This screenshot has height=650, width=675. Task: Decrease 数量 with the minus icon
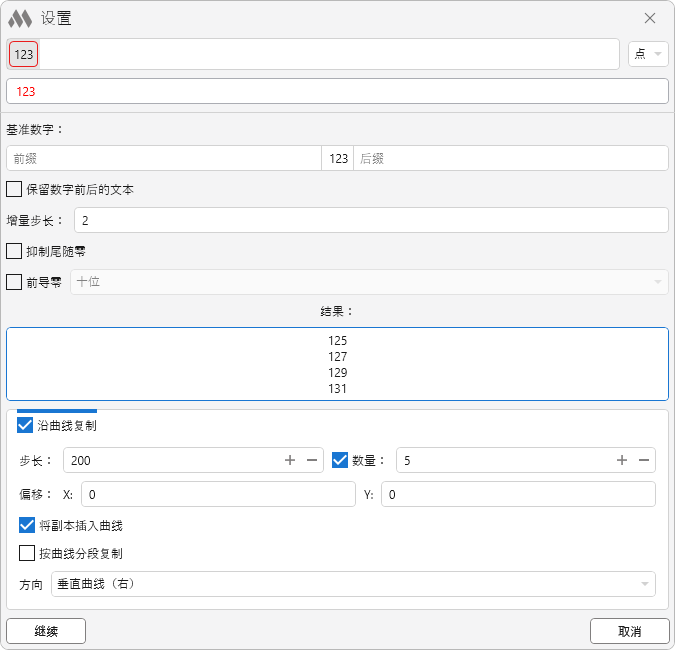(x=644, y=460)
